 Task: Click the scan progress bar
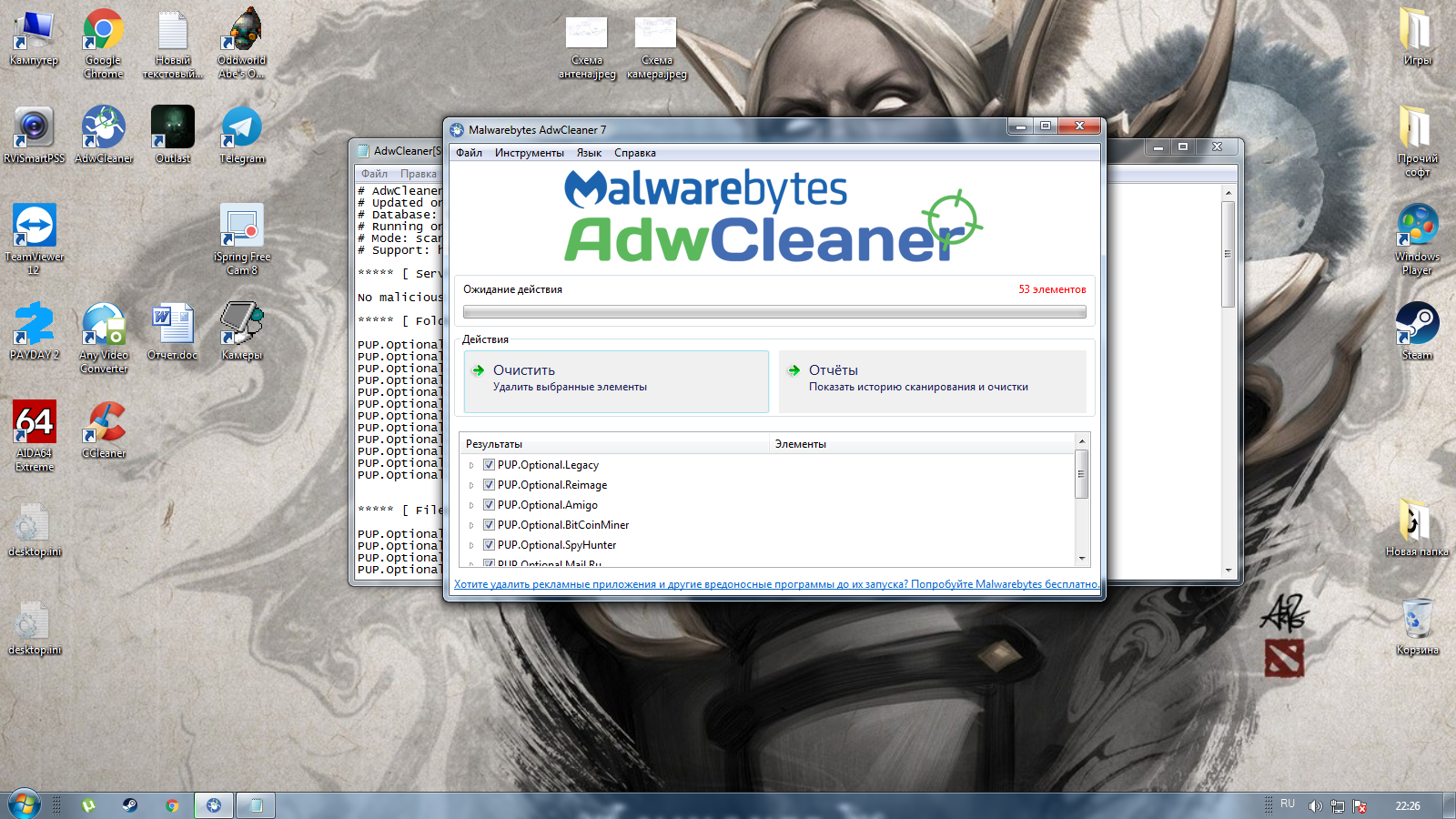coord(774,312)
